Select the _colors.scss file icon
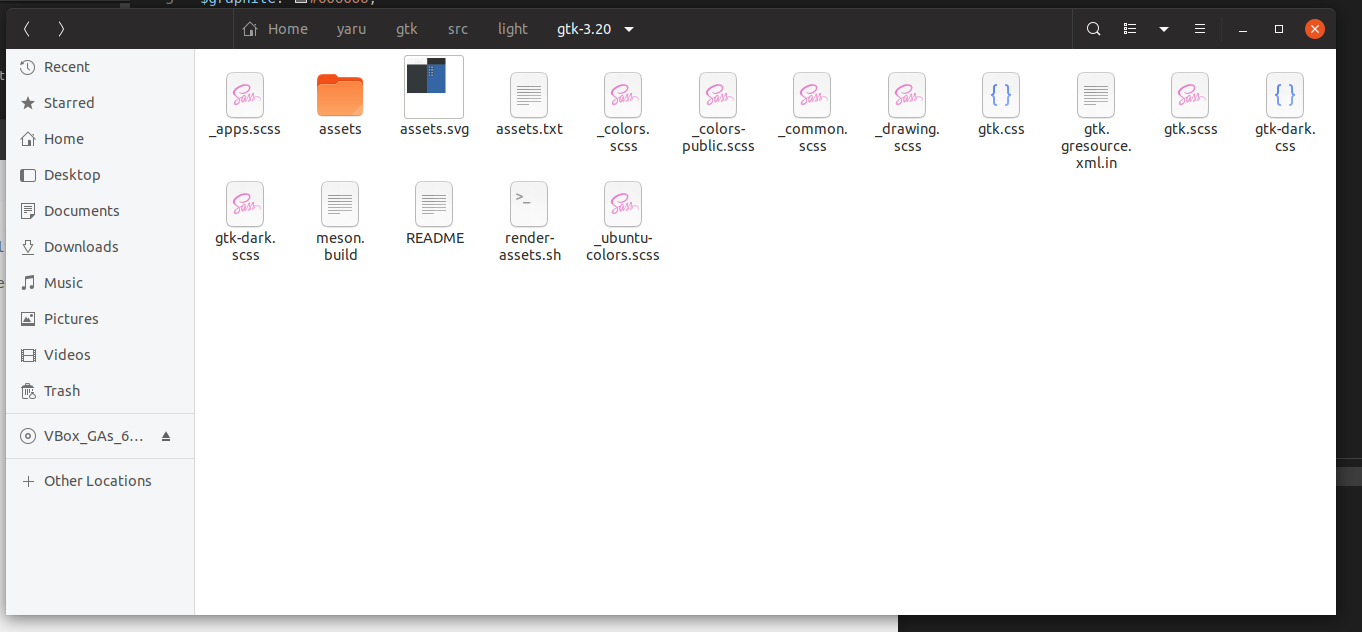 [623, 95]
